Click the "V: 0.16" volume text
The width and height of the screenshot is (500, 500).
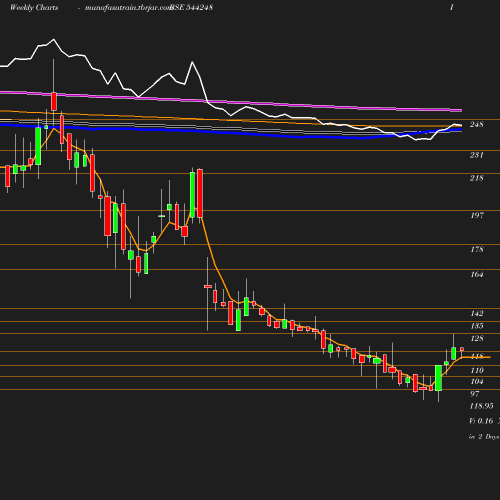481,421
